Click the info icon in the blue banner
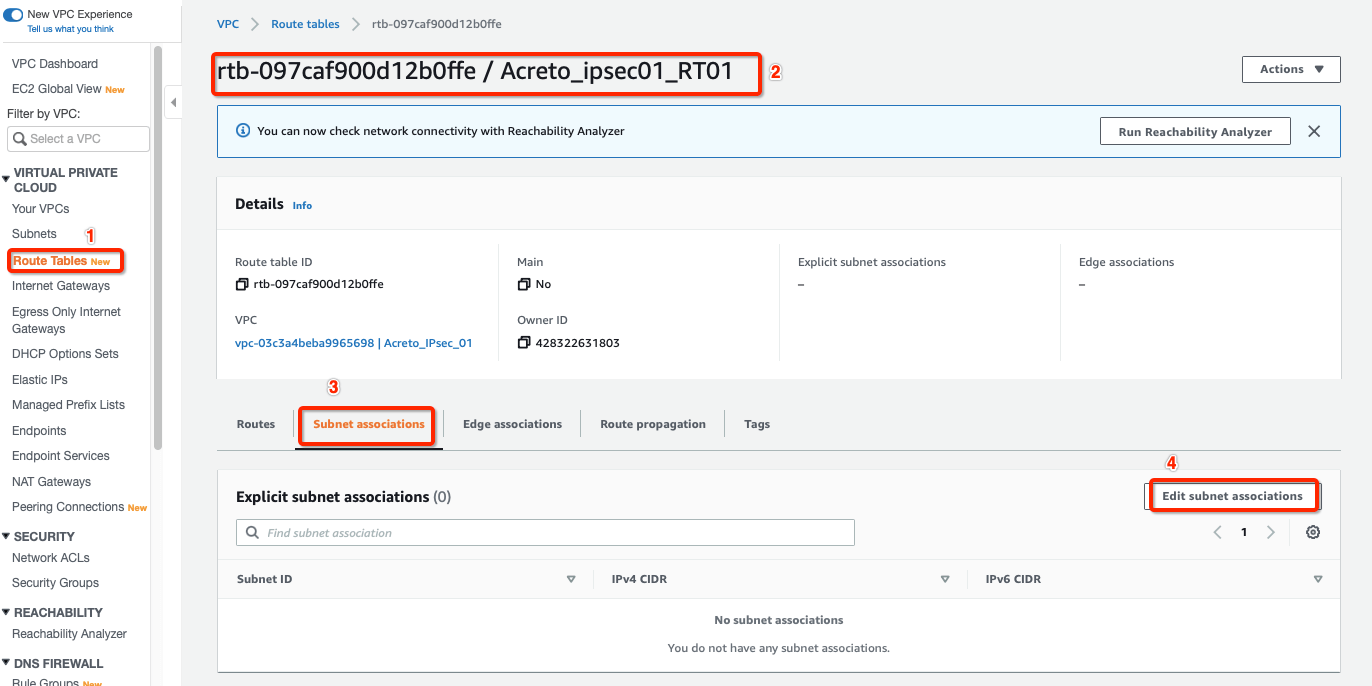This screenshot has height=686, width=1372. coord(242,131)
